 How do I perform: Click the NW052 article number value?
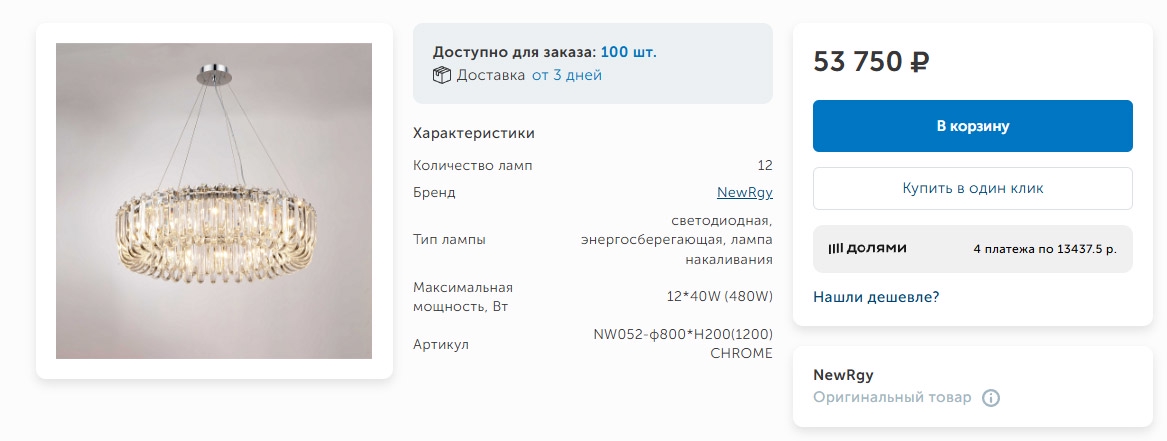click(683, 344)
